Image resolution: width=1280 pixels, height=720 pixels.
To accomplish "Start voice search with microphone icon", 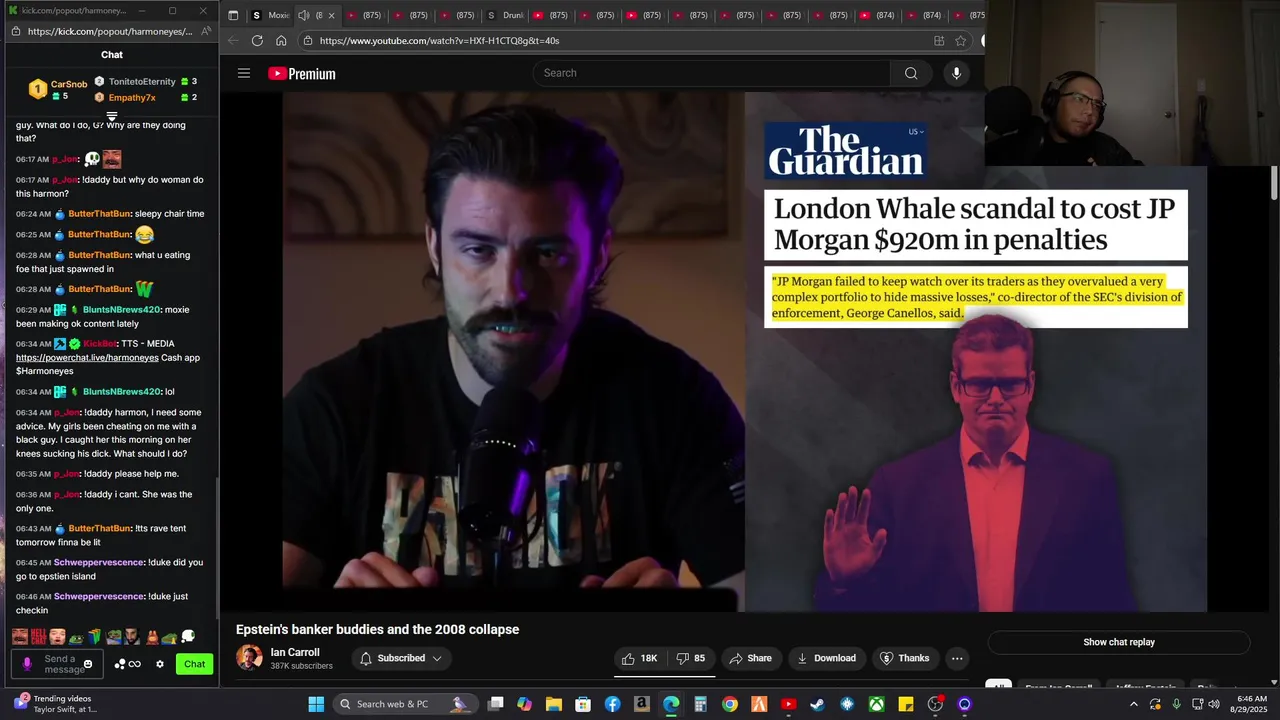I will (956, 73).
